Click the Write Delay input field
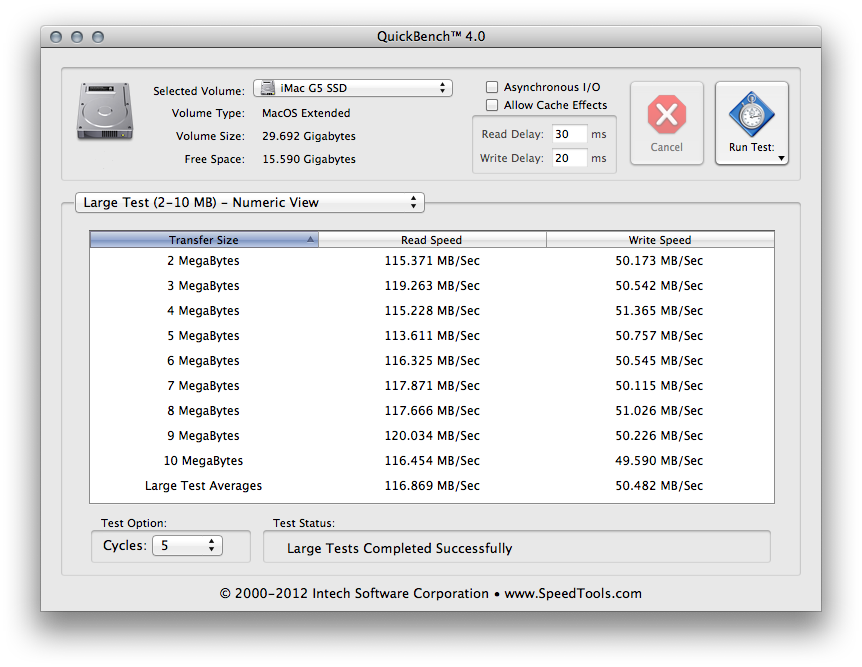Screen dimensions: 862x667 [570, 158]
